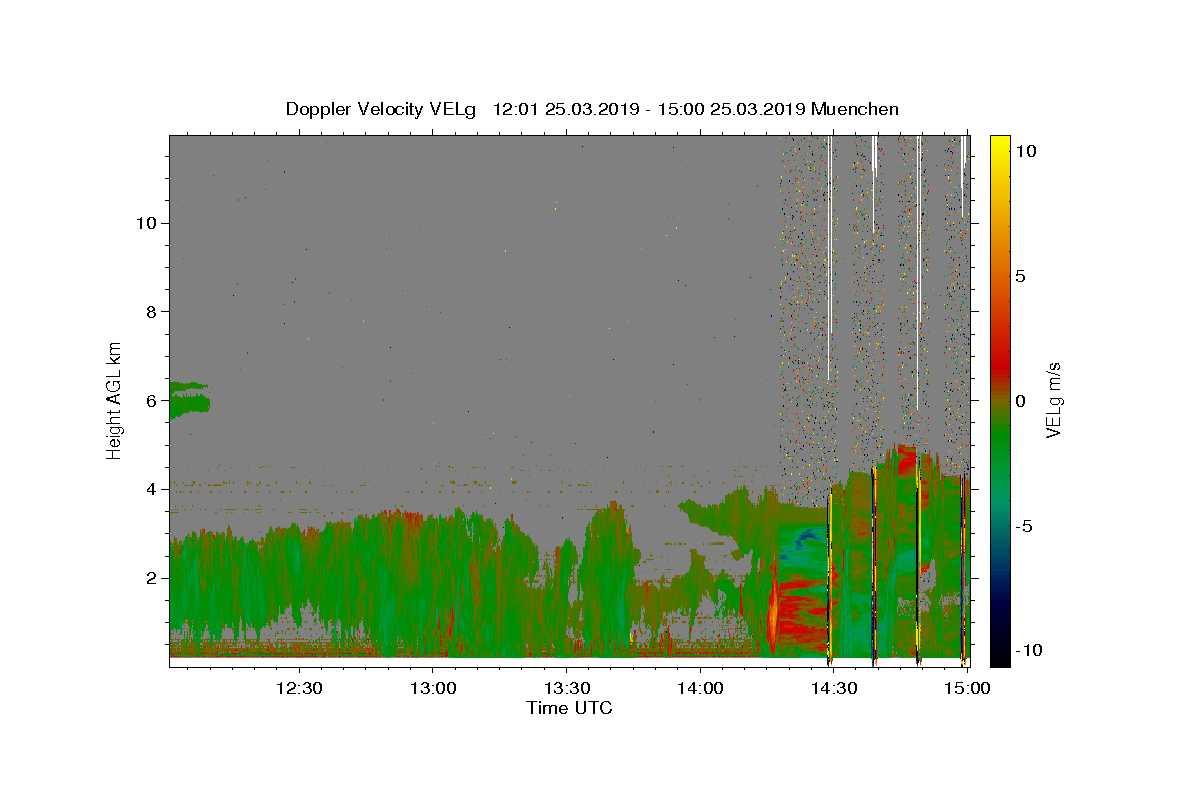The width and height of the screenshot is (1200, 800).
Task: Click colorbar tick label '5'
Action: 1020,276
